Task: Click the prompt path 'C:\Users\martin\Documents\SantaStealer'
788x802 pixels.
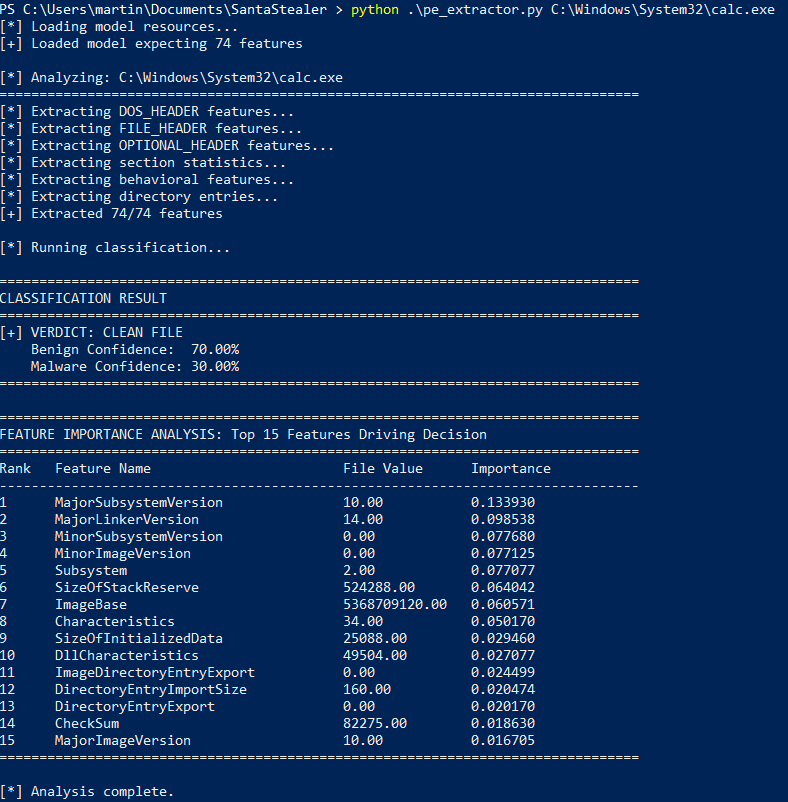Action: (175, 10)
